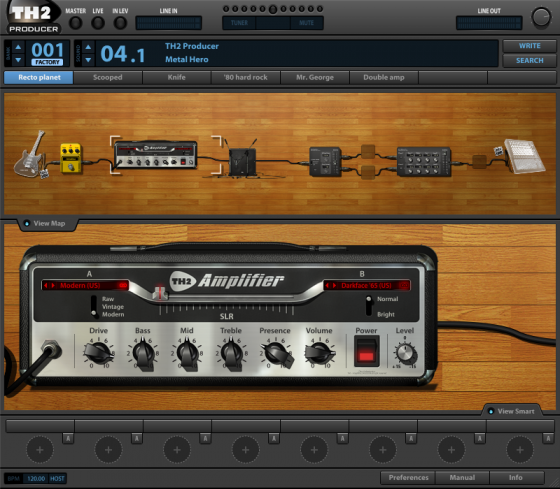The image size is (560, 489).
Task: Open the Darkface '65 (US) model selector
Action: point(367,285)
